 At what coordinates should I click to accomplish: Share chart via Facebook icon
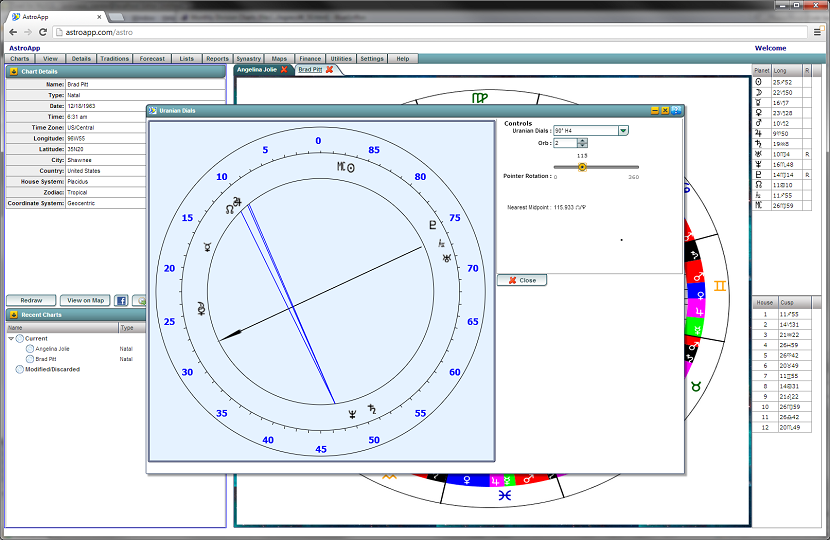[x=121, y=300]
